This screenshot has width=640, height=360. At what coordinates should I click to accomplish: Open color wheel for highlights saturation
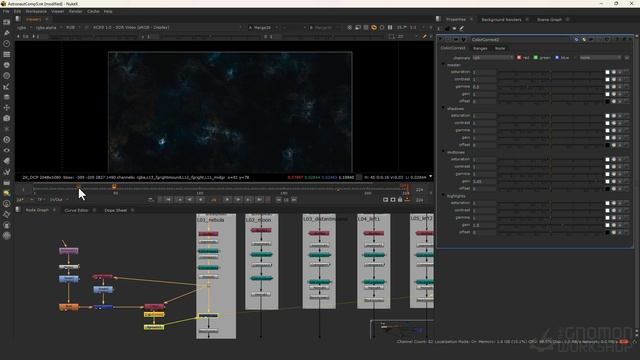pyautogui.click(x=613, y=203)
